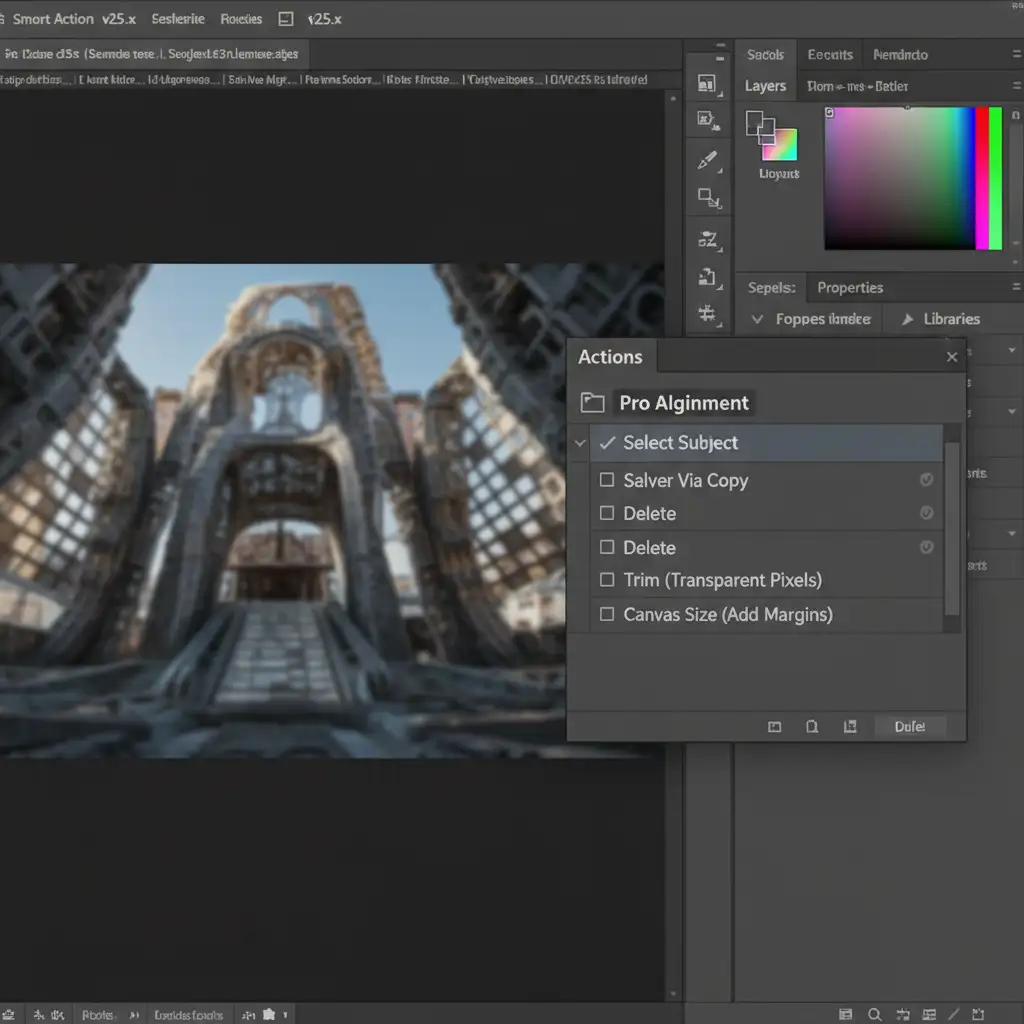Expand the Libraries section arrow

point(908,319)
